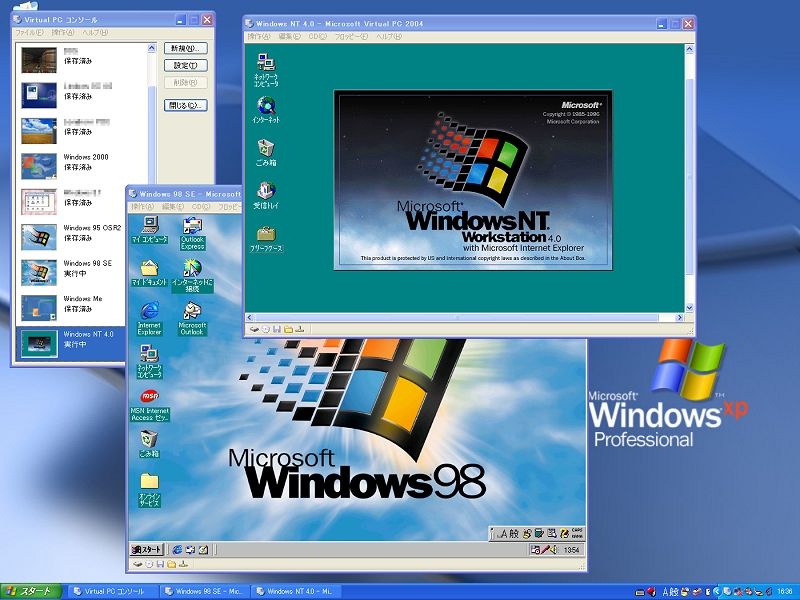This screenshot has width=800, height=600.
Task: Open the インターネット icon on NT desktop
Action: [x=266, y=110]
